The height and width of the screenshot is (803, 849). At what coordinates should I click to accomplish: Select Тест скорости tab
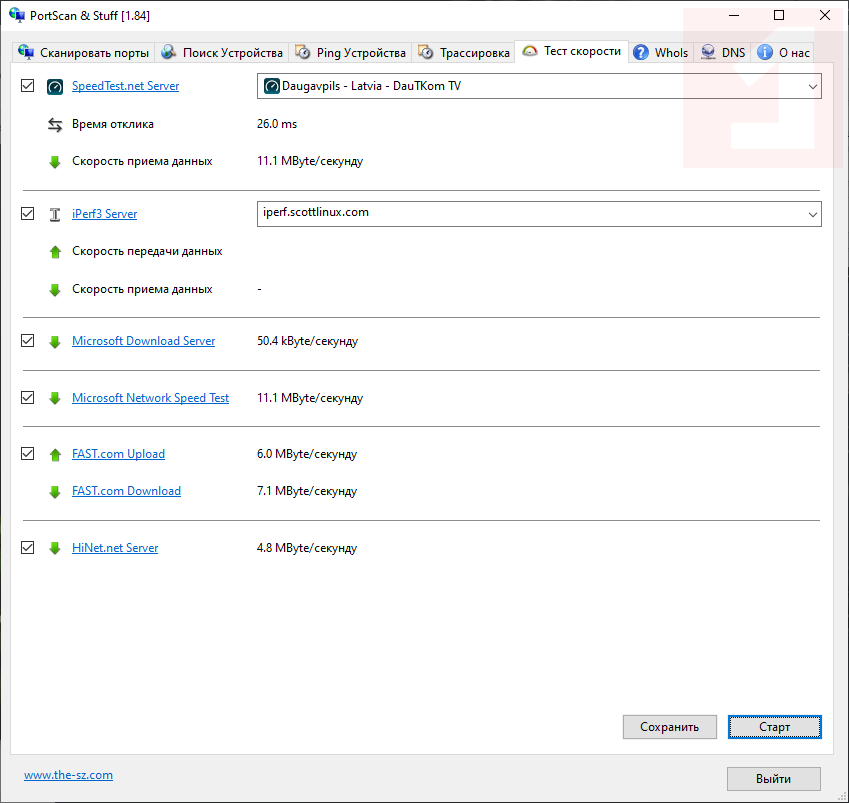pyautogui.click(x=572, y=51)
